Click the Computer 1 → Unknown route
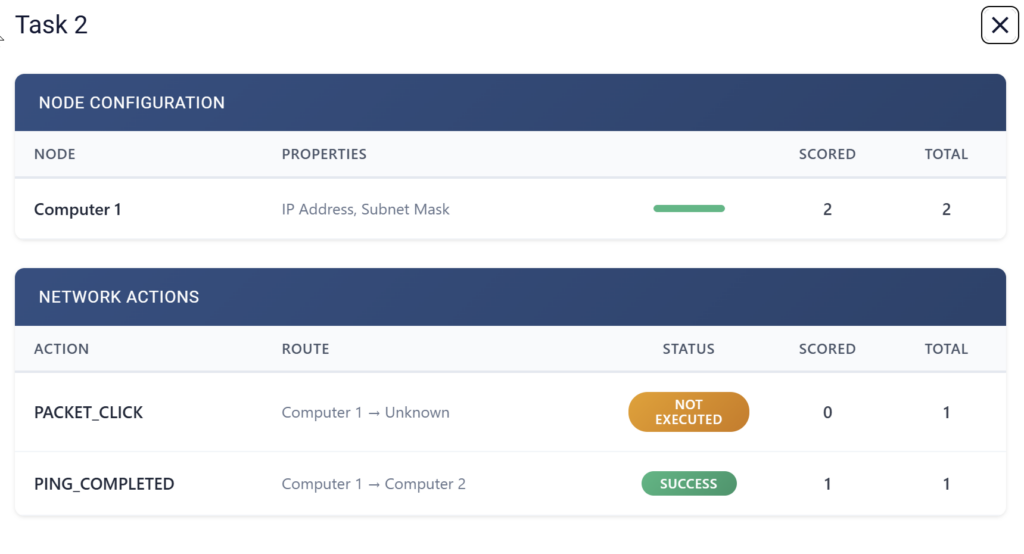 (x=365, y=412)
